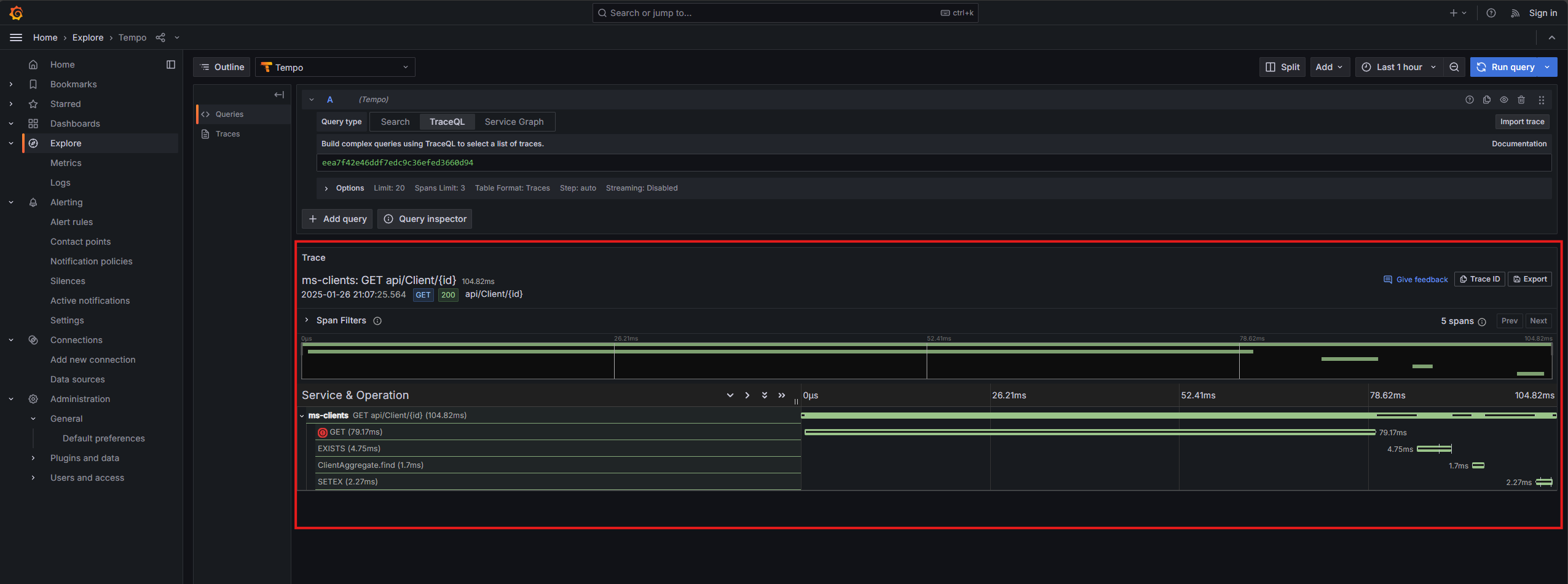The width and height of the screenshot is (1568, 584).
Task: Open the Tempo data source picker
Action: [335, 67]
